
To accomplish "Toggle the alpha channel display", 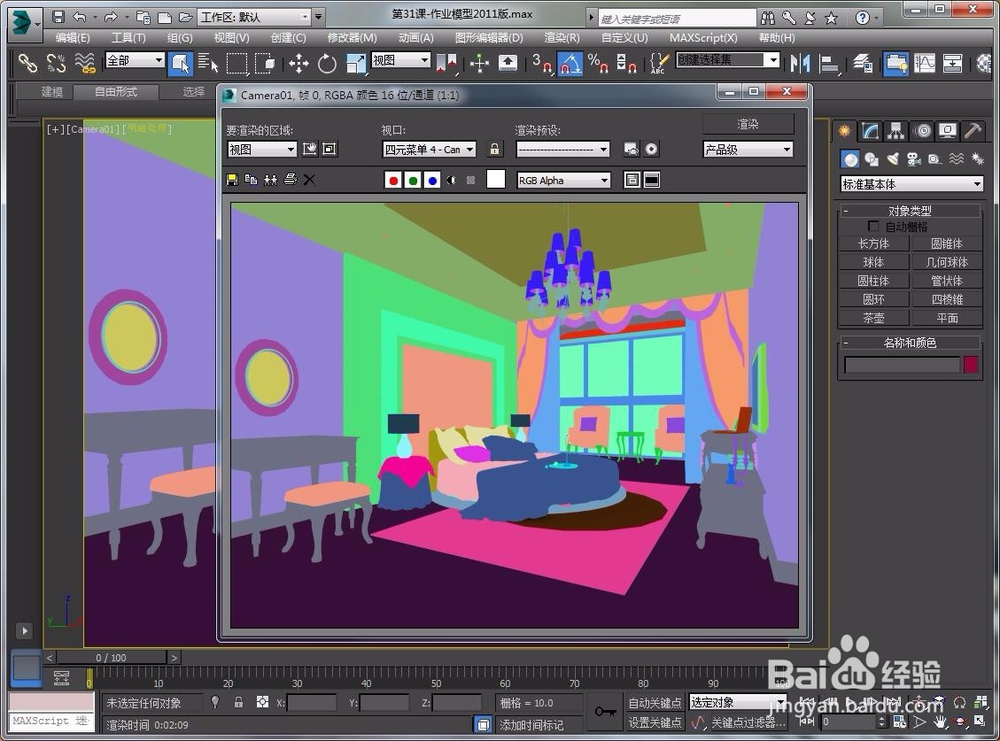I will pyautogui.click(x=452, y=180).
